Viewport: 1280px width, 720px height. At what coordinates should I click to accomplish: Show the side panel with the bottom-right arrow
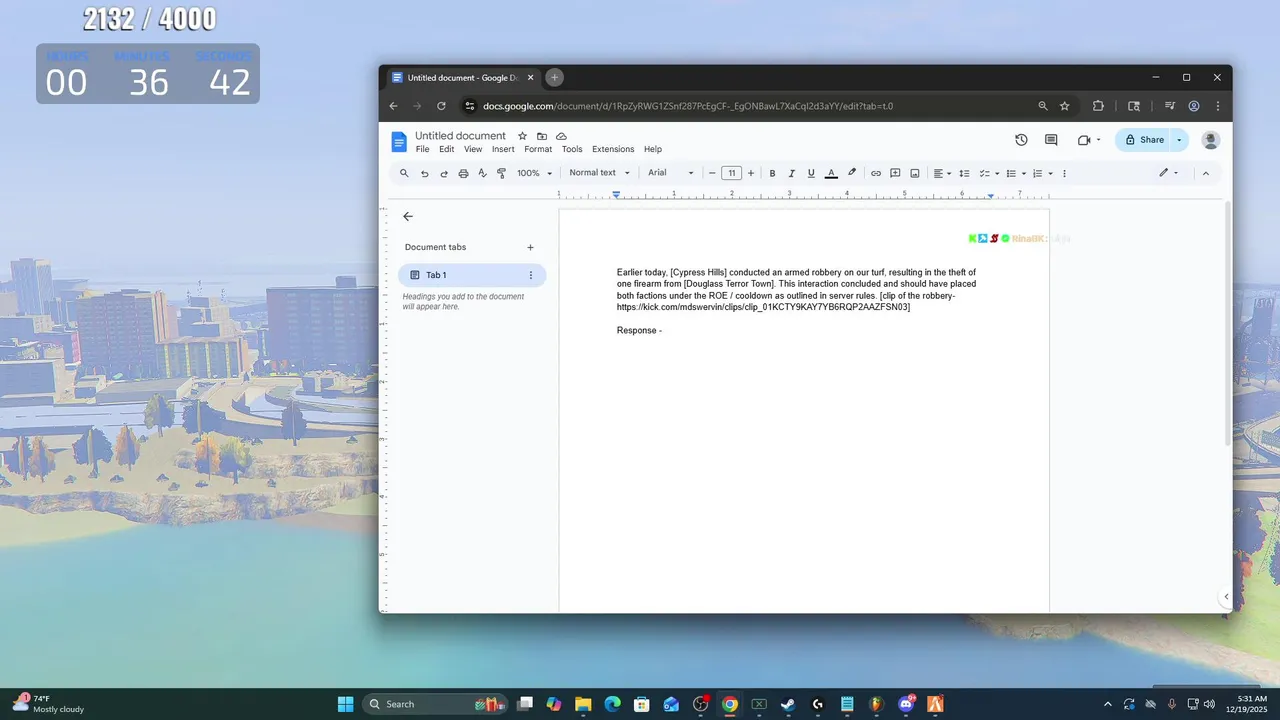coord(1226,597)
